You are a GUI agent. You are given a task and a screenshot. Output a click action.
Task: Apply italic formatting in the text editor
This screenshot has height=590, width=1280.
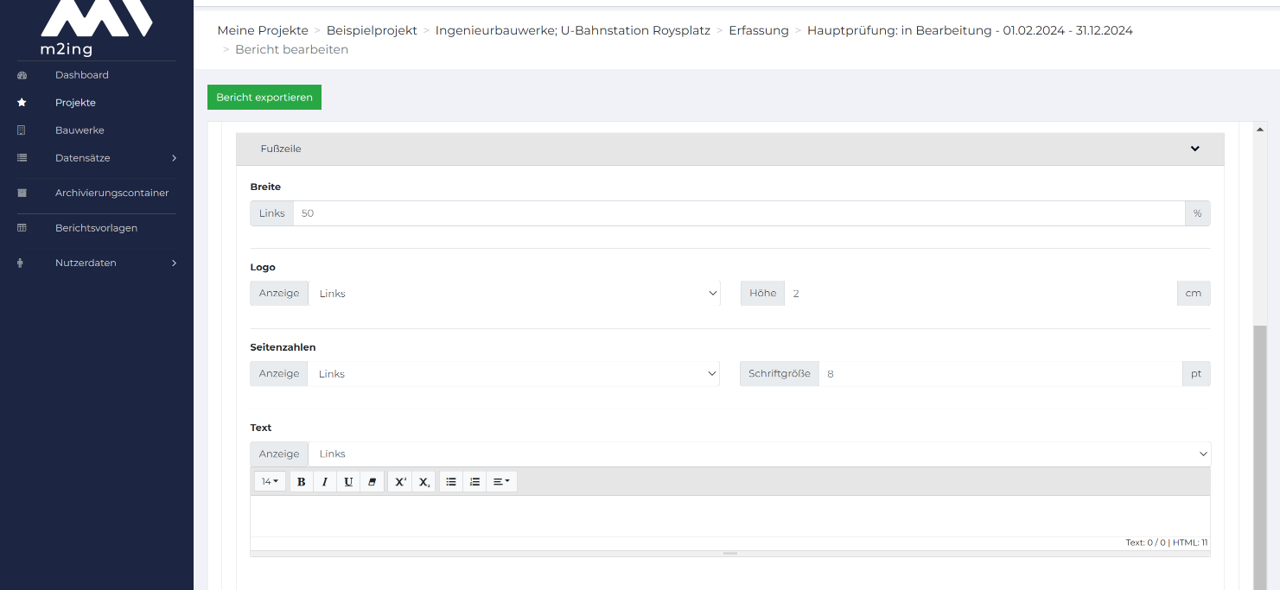pos(324,482)
